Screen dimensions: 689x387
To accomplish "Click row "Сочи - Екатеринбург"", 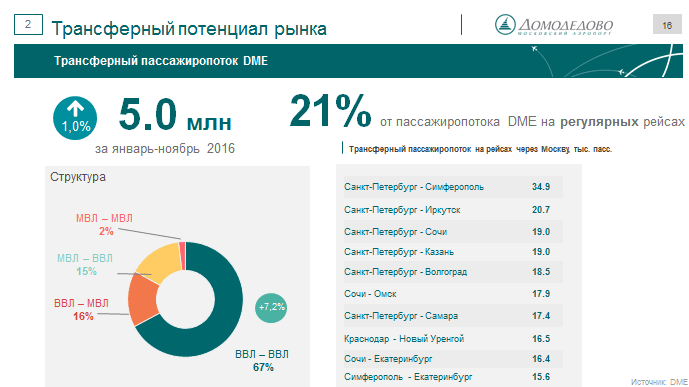I will click(453, 359).
